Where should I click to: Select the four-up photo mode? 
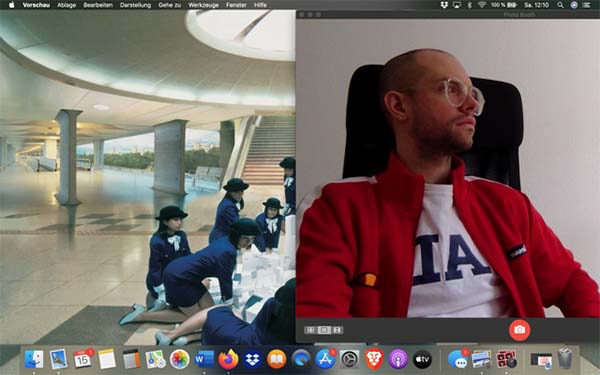pos(310,330)
